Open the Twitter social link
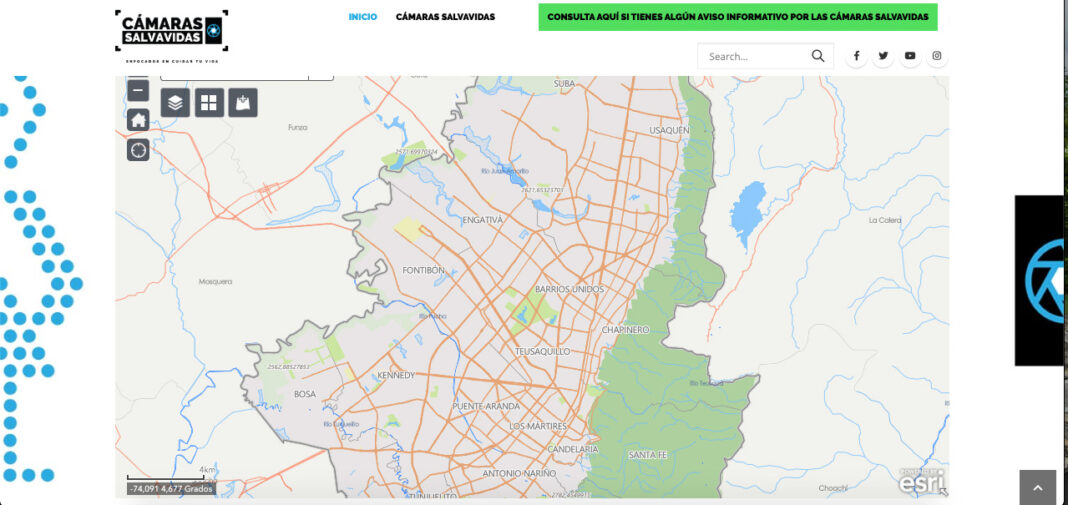This screenshot has height=505, width=1068. [x=883, y=56]
